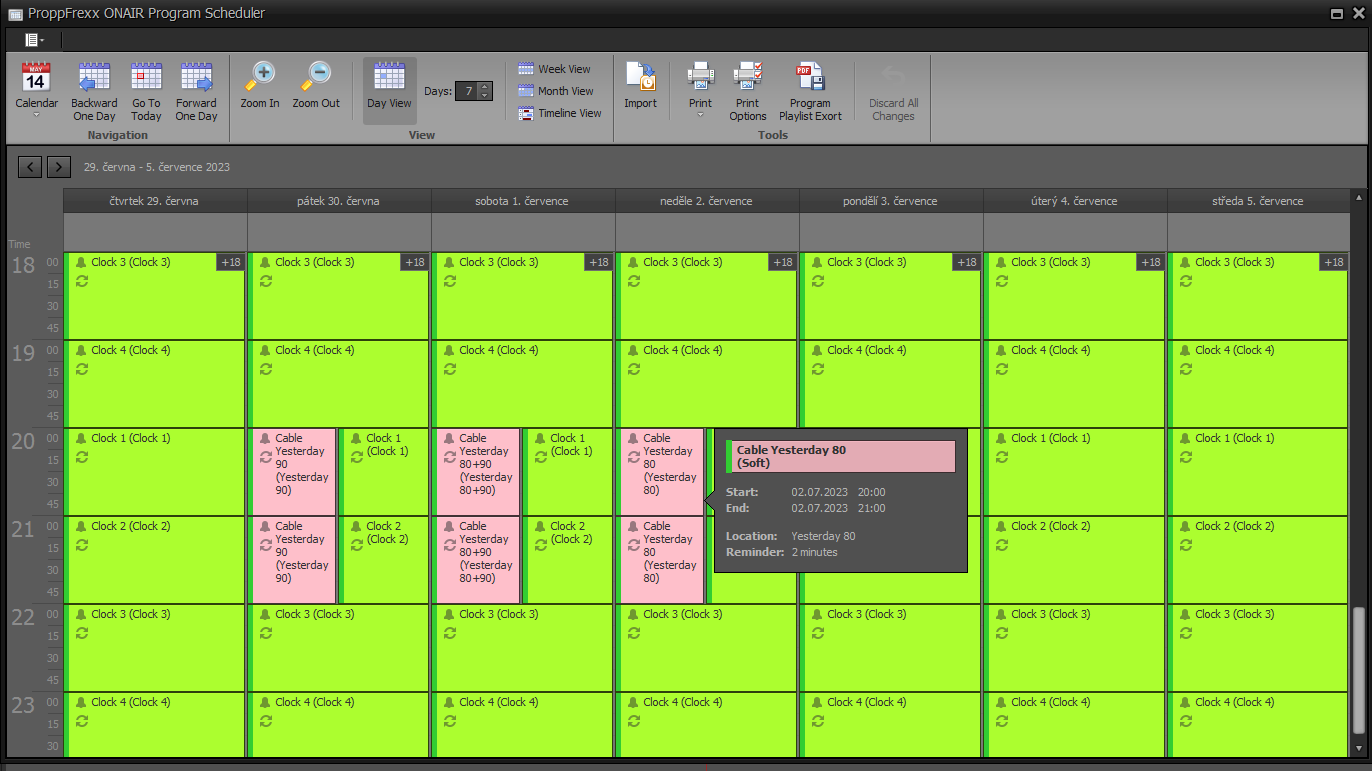This screenshot has width=1372, height=771.
Task: Show +18 more items on čtvrtek 29. června
Action: pyautogui.click(x=231, y=262)
